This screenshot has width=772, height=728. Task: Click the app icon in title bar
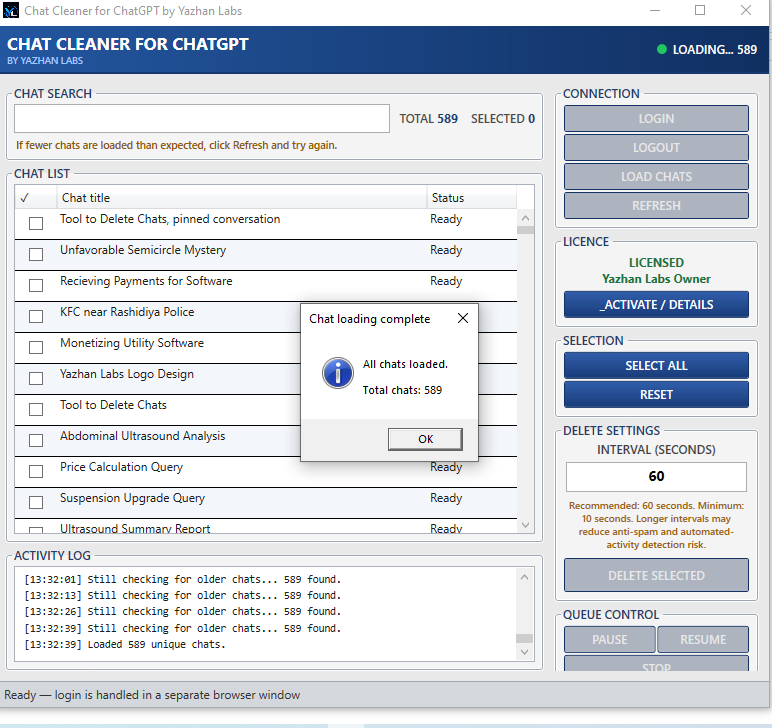pos(11,10)
